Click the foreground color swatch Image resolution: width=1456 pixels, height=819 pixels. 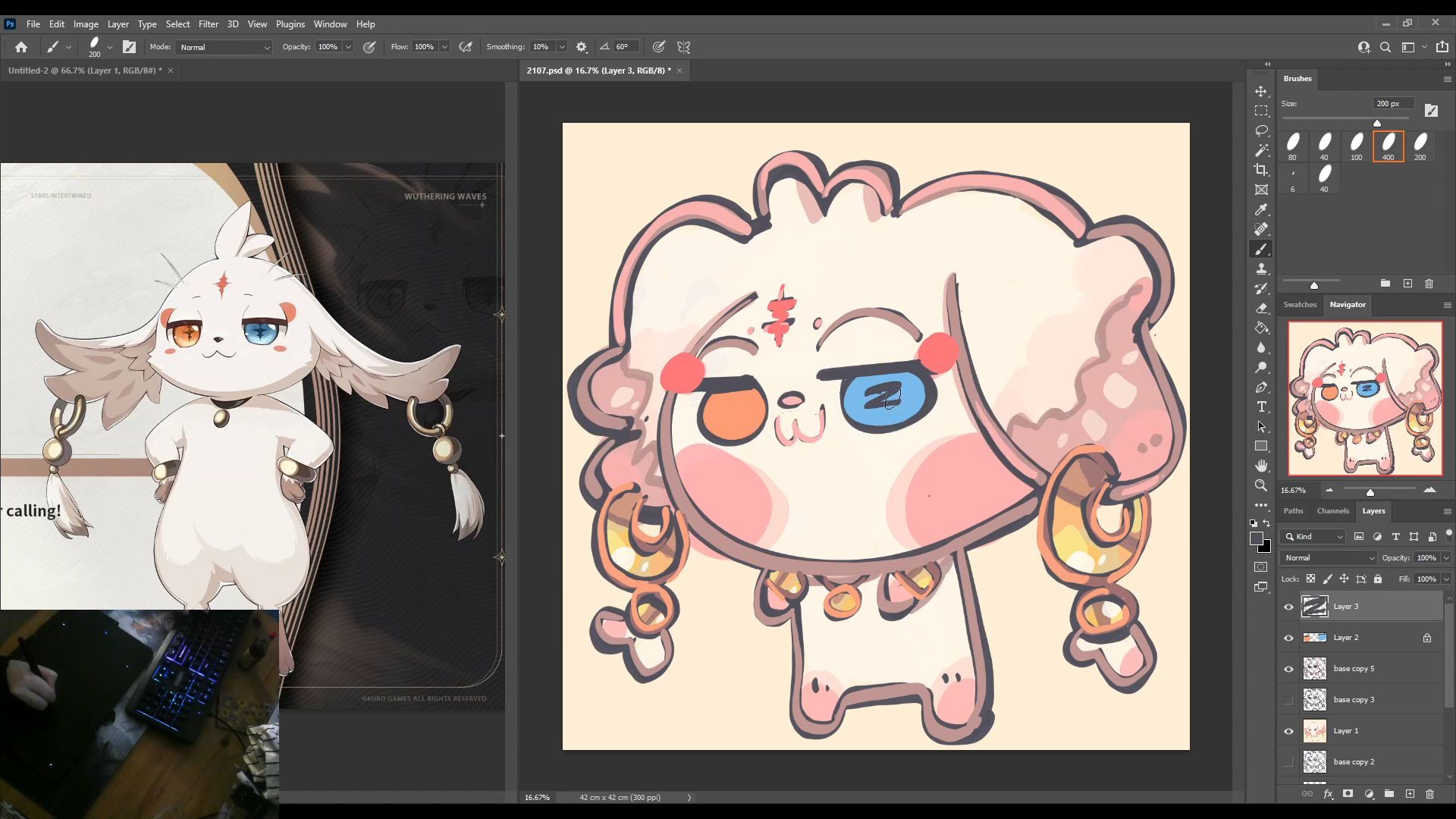click(x=1257, y=538)
